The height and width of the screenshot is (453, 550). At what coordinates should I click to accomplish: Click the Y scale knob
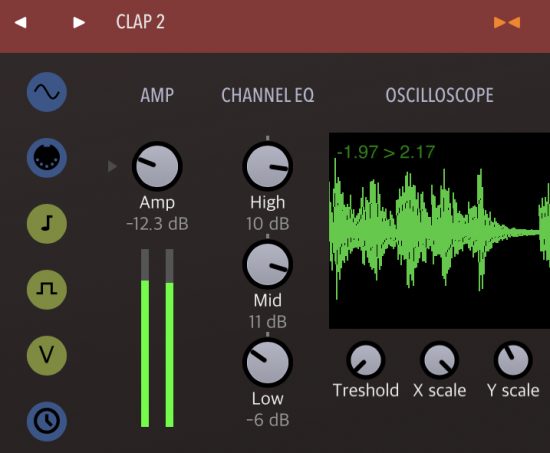coord(513,360)
